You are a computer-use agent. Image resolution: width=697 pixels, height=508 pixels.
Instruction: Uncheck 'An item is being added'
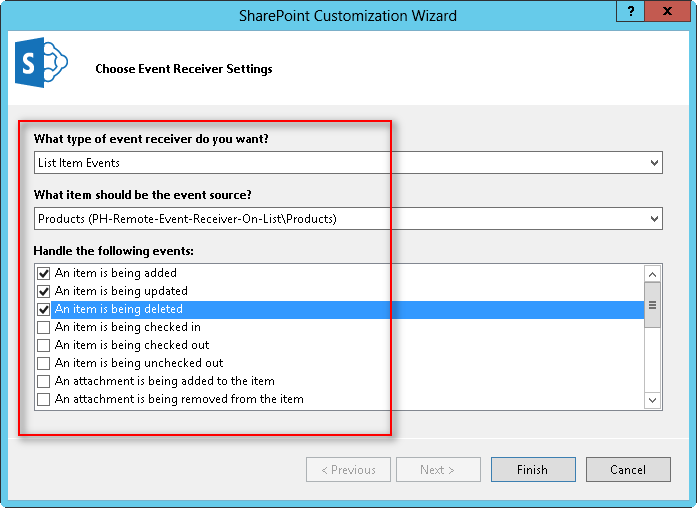44,273
